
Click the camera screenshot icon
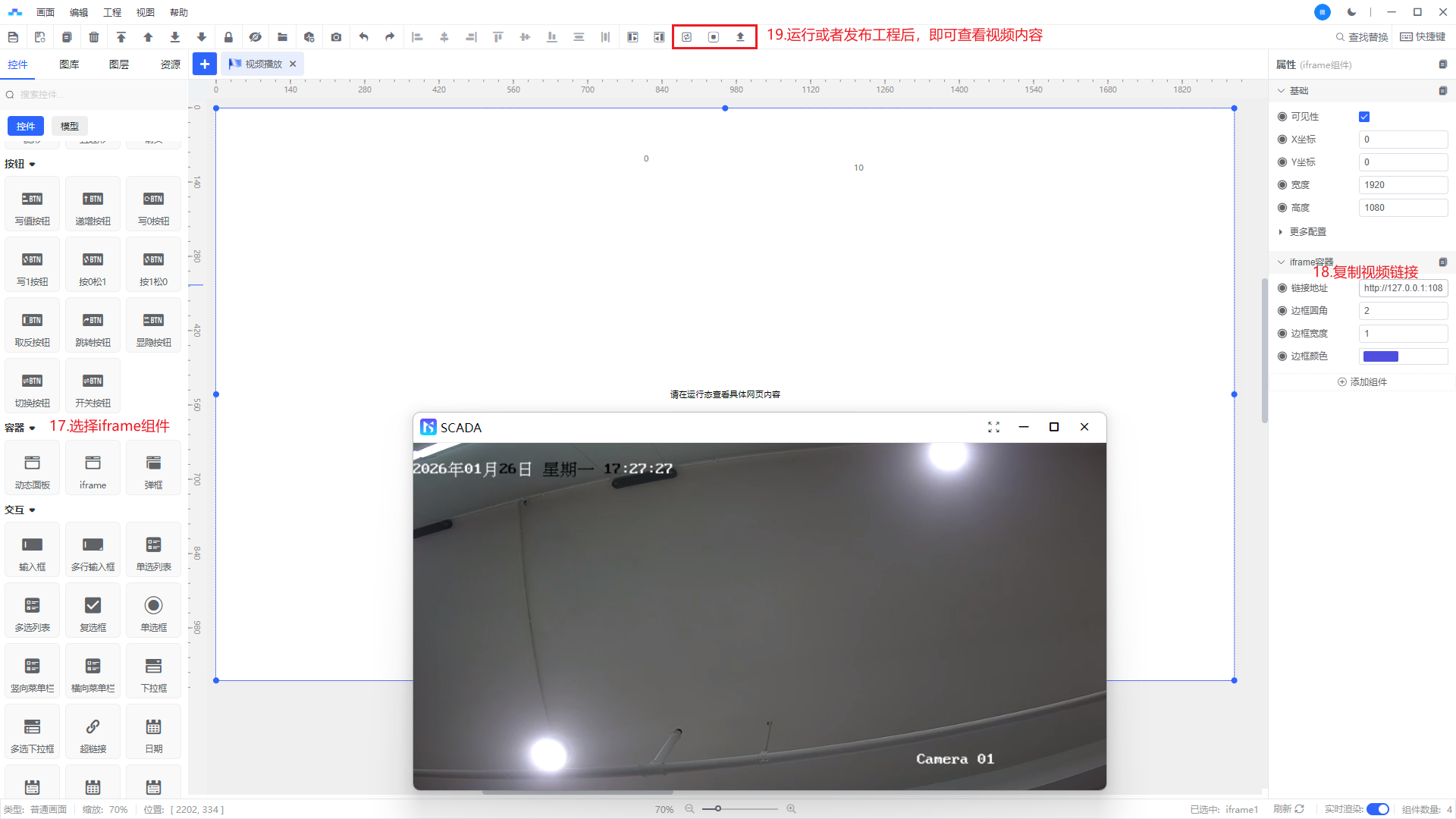coord(336,37)
